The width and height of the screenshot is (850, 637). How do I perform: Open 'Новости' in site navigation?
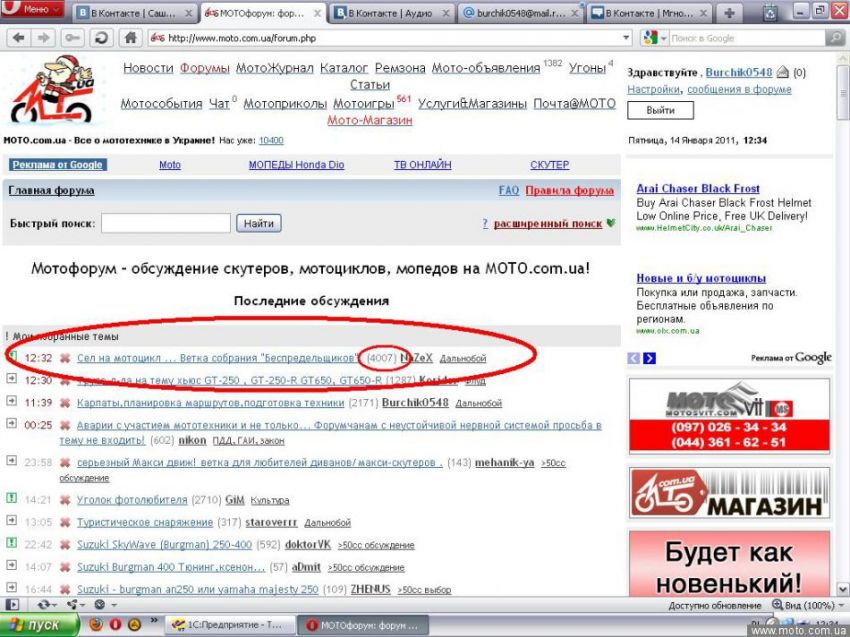click(x=148, y=68)
